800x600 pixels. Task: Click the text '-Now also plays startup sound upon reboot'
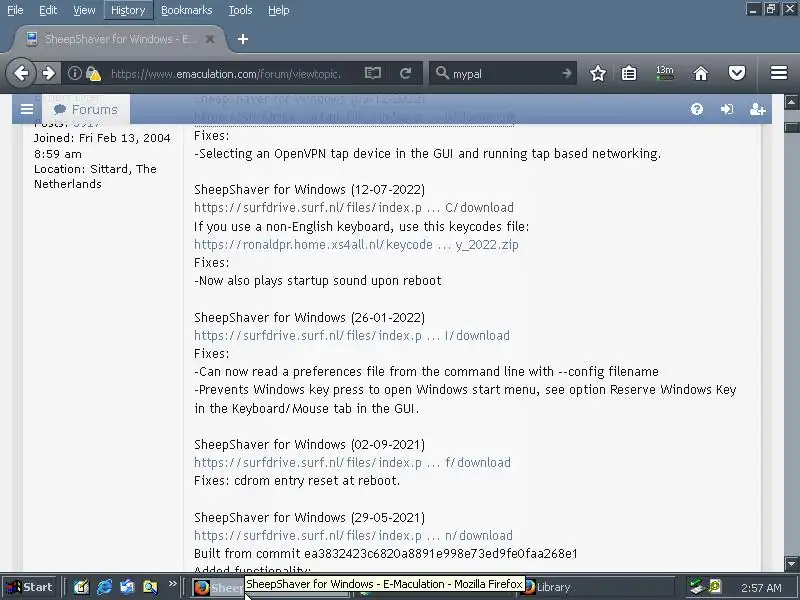click(318, 281)
